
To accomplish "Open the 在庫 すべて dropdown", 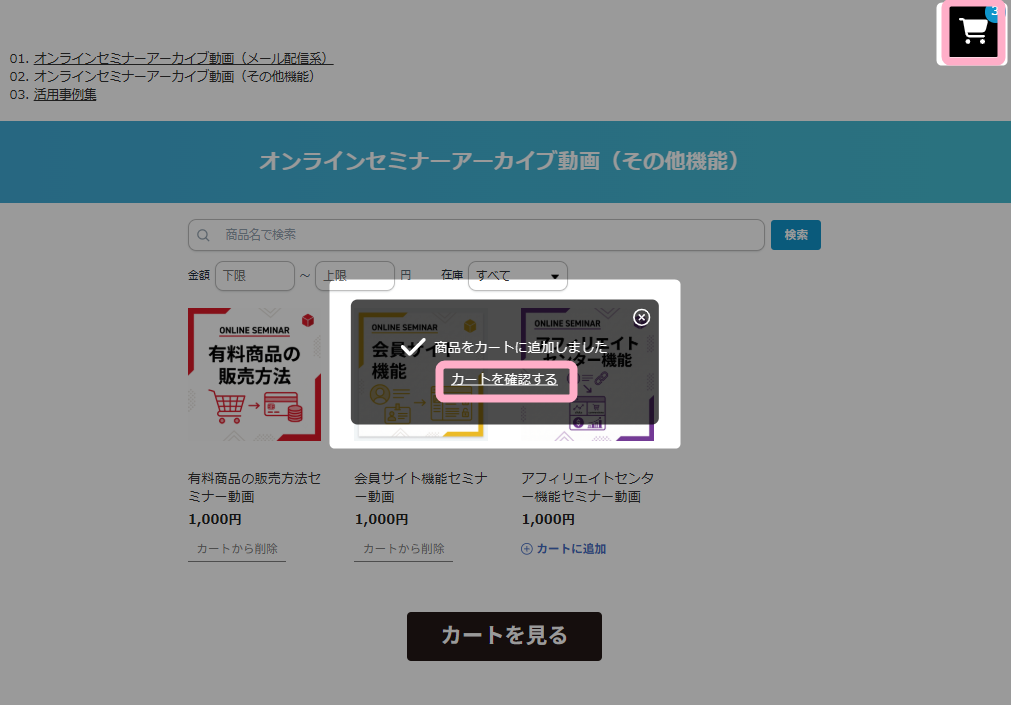I will tap(518, 275).
